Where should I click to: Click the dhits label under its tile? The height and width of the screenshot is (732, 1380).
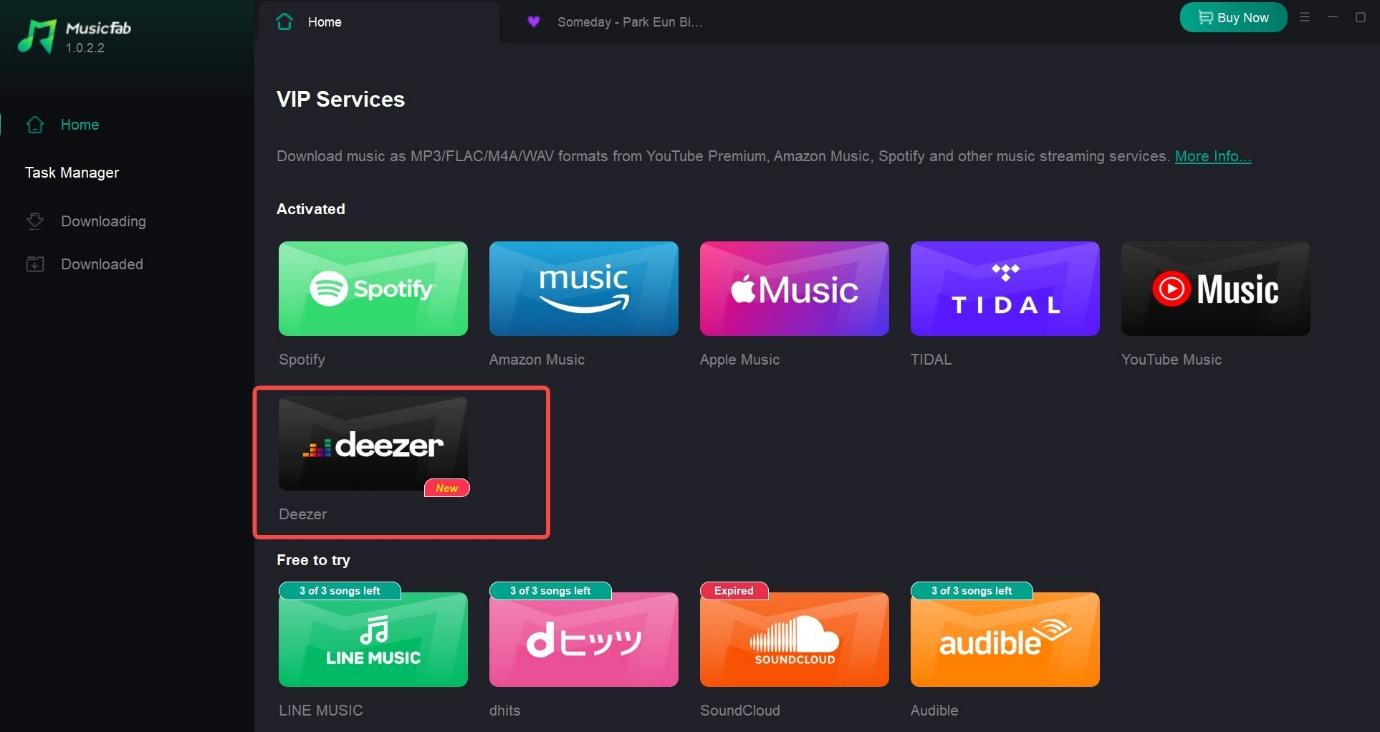[505, 710]
